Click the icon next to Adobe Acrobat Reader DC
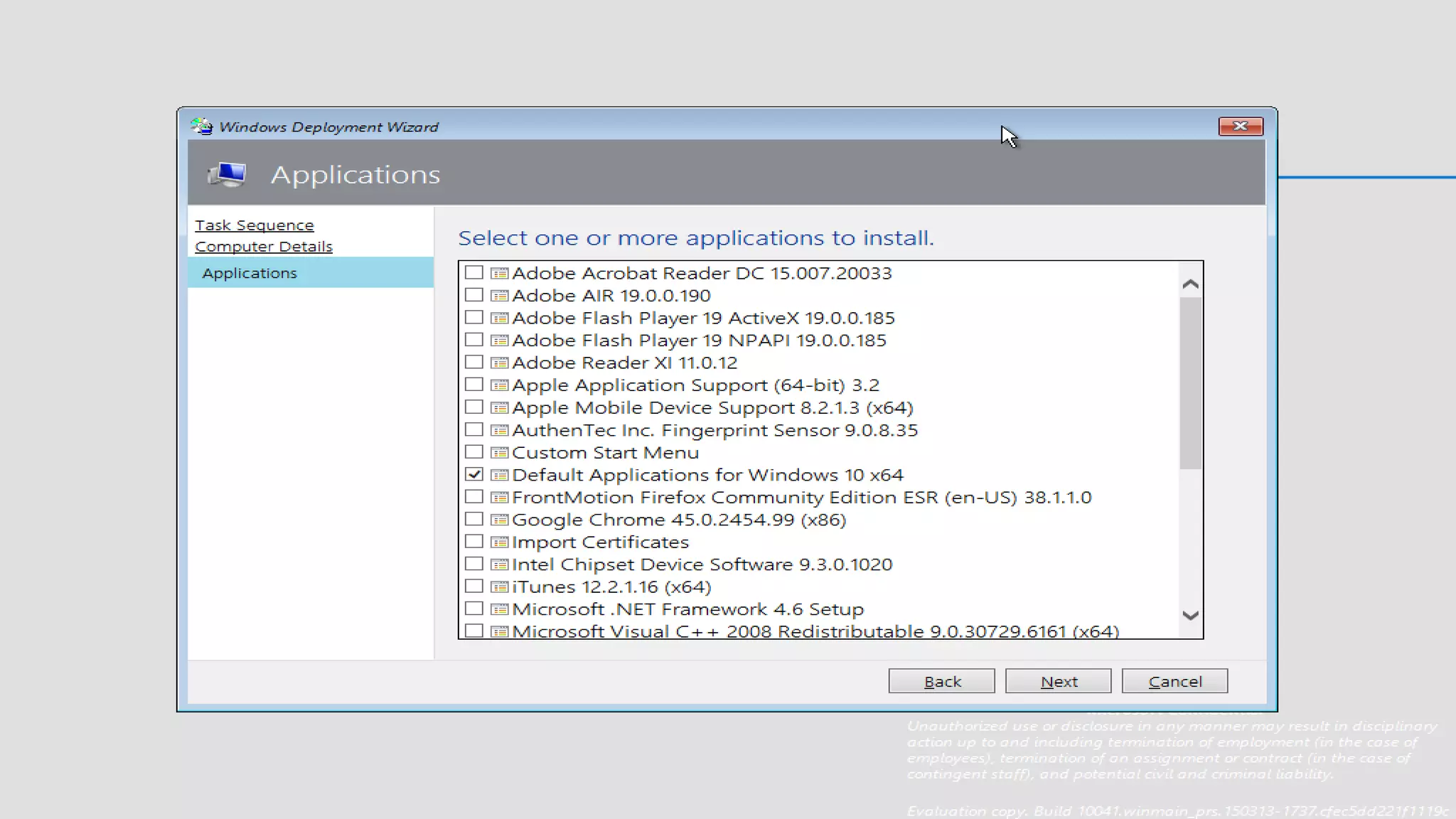This screenshot has width=1456, height=819. click(x=500, y=273)
